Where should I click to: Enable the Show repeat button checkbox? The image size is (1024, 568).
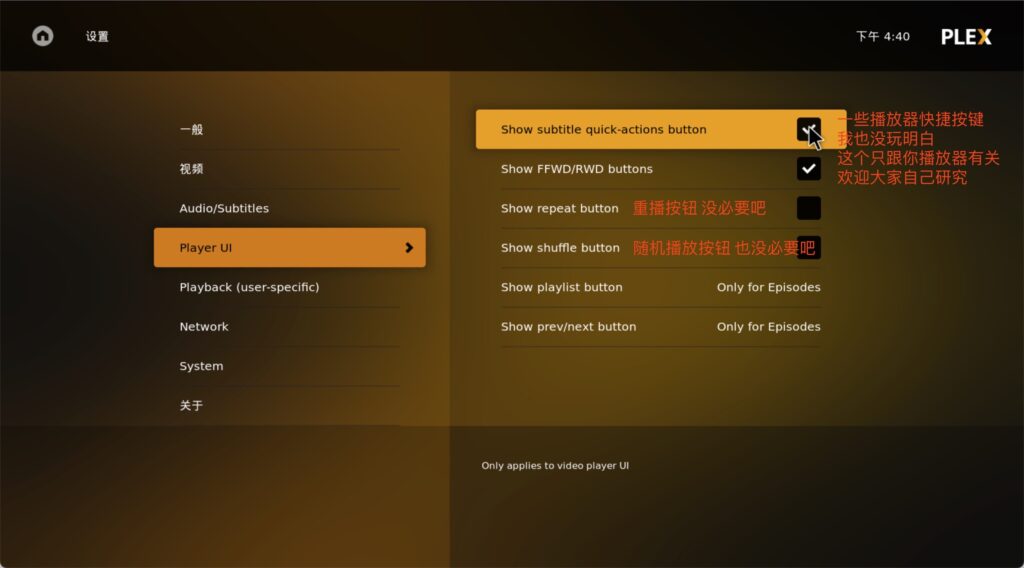click(808, 208)
